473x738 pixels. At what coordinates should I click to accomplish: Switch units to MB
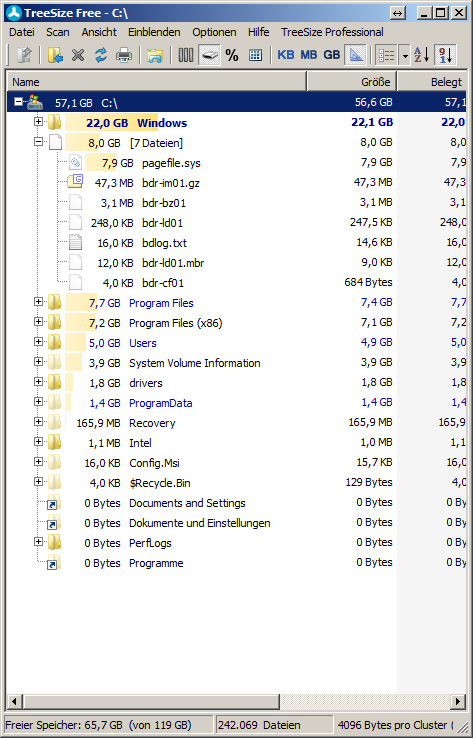[309, 55]
